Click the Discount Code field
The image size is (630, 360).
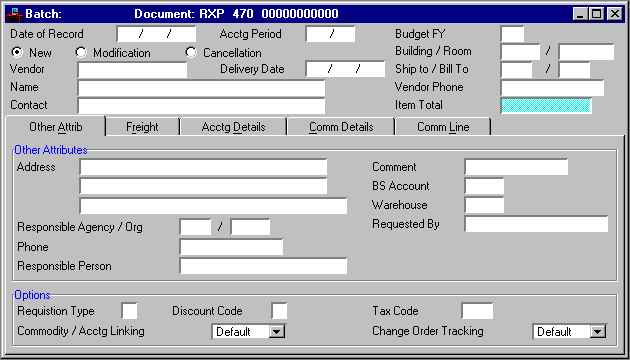tap(279, 311)
